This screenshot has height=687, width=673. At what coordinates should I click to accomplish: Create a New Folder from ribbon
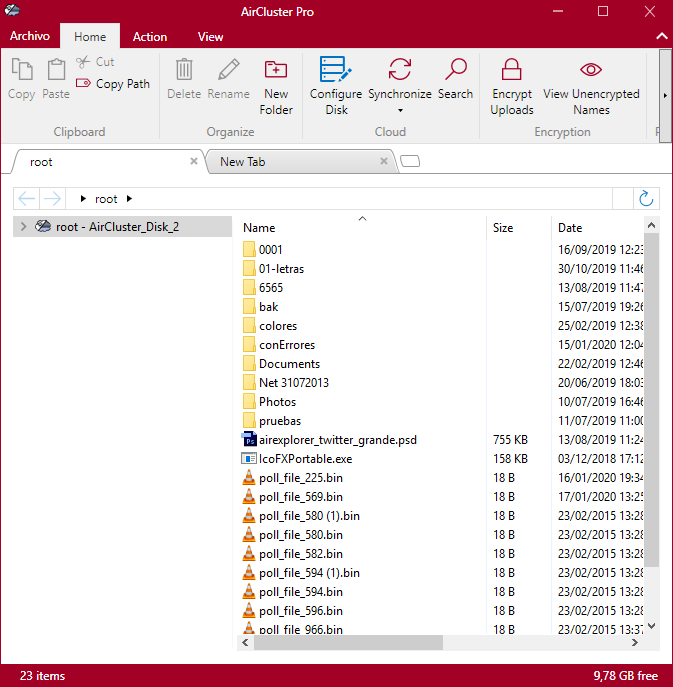(276, 87)
